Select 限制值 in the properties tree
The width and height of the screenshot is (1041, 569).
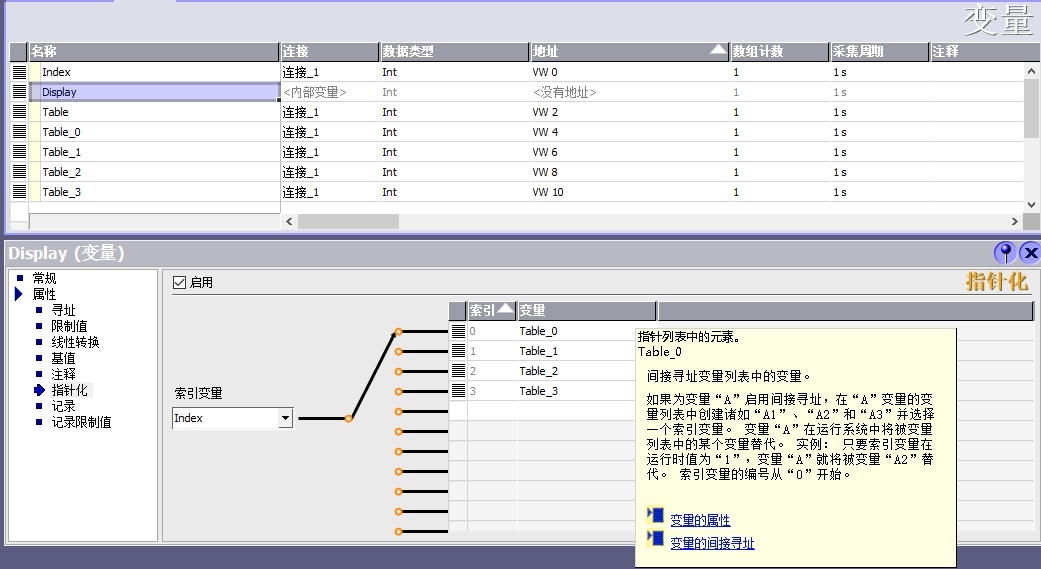tap(69, 326)
